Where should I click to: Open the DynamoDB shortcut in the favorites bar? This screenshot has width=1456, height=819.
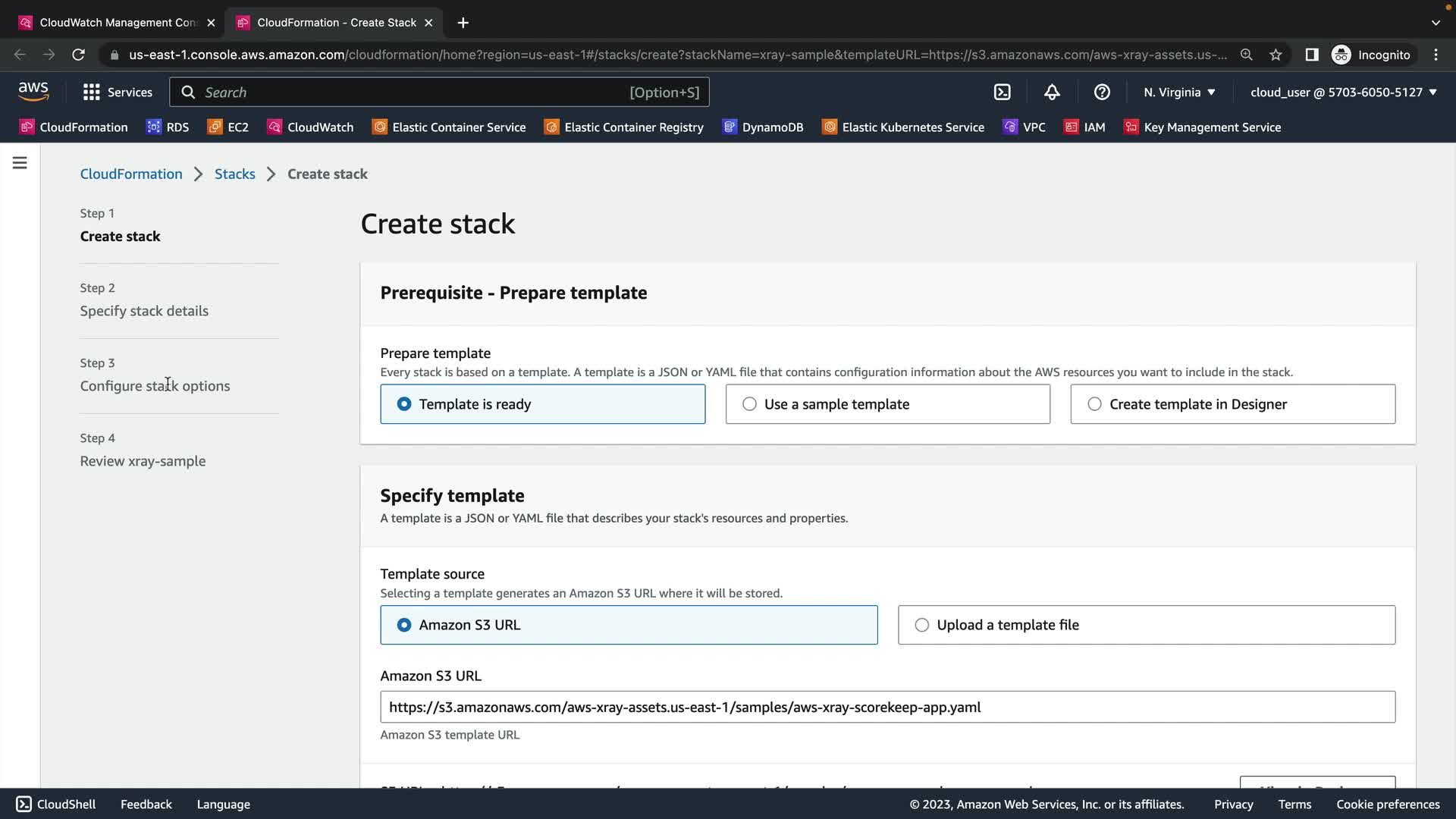(763, 127)
